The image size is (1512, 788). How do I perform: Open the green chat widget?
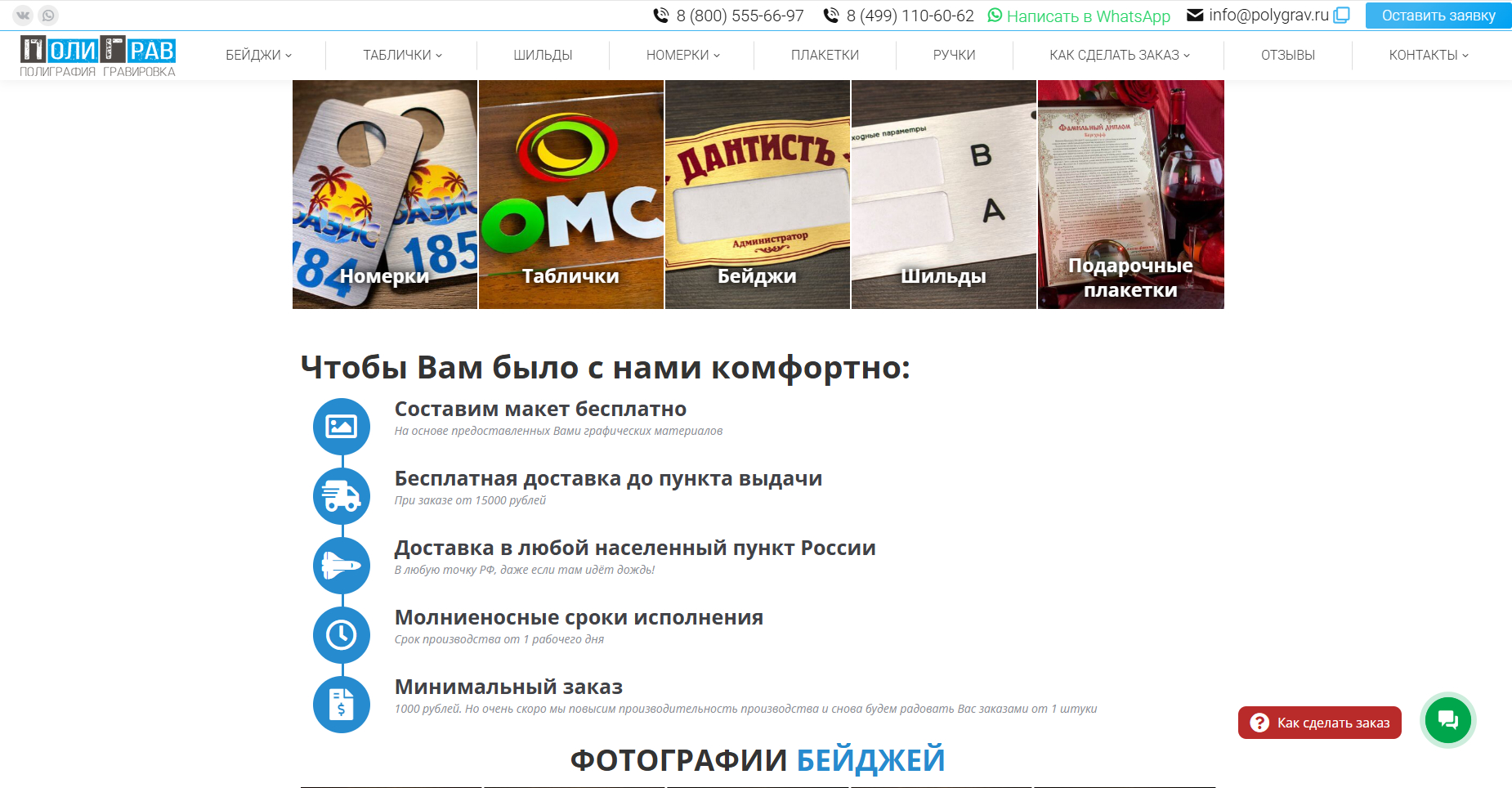point(1448,720)
